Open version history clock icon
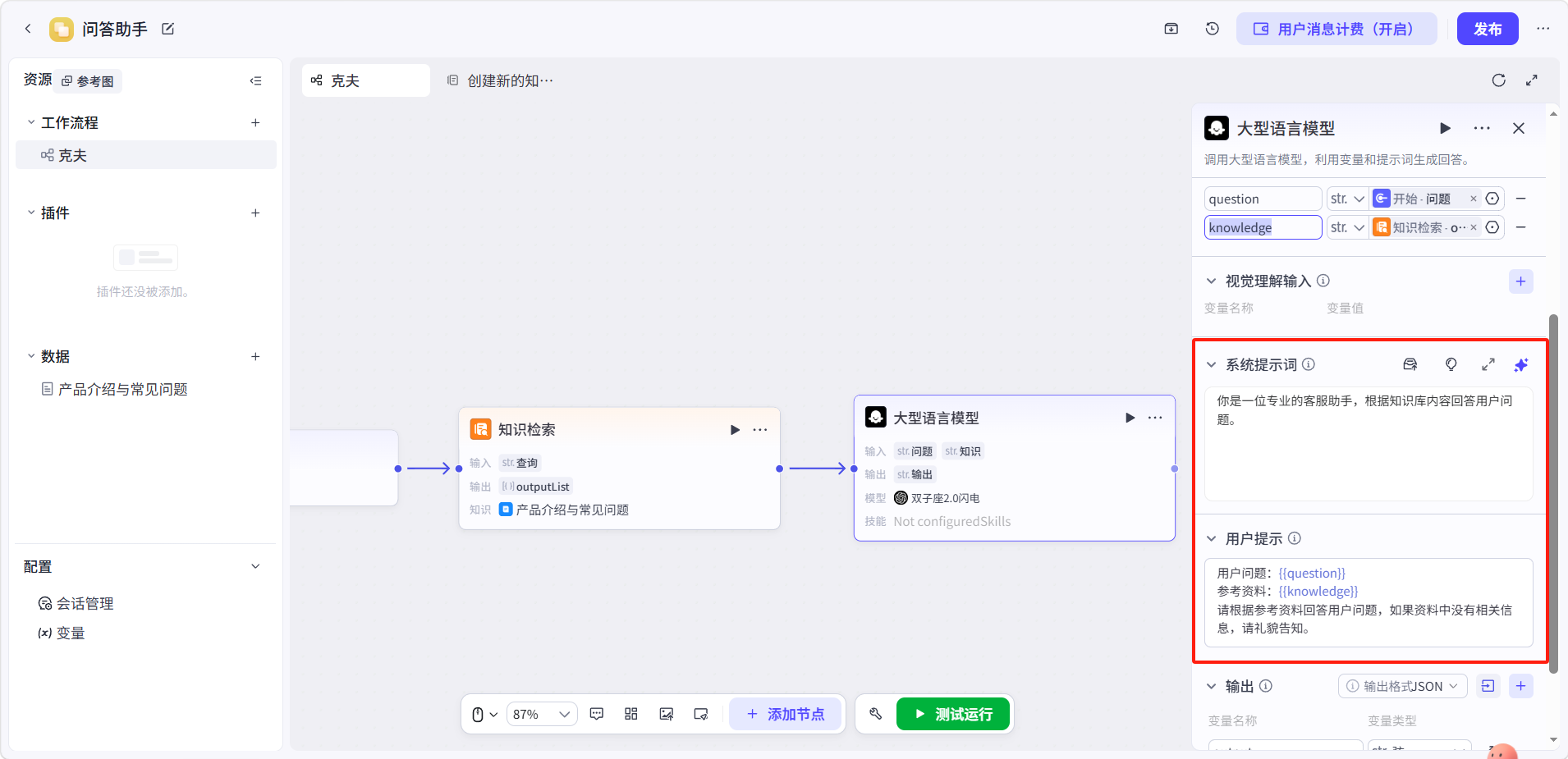 1212,29
